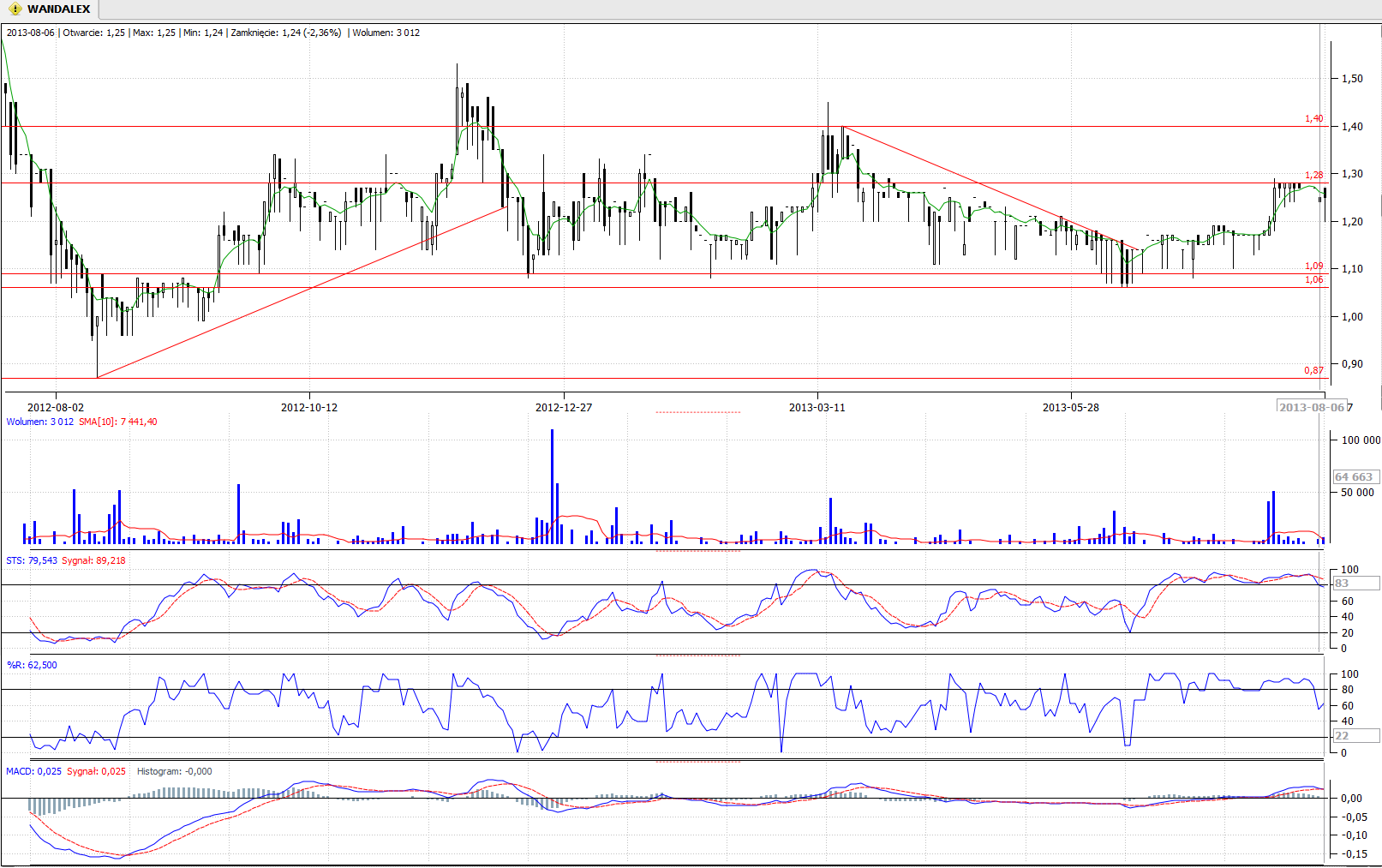Click the 50 000 volume axis label
This screenshot has width=1382, height=868.
(x=1358, y=492)
